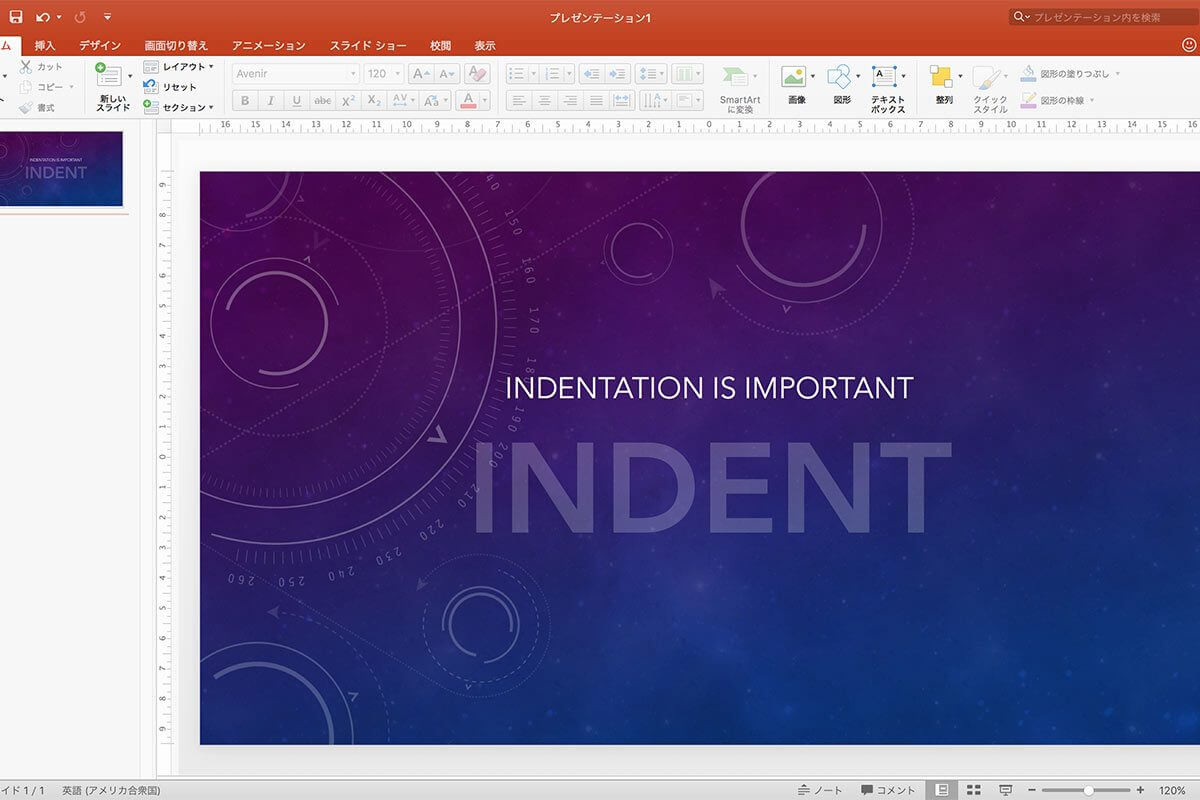This screenshot has width=1200, height=800.
Task: Decrease font size with the small A icon
Action: [x=446, y=74]
